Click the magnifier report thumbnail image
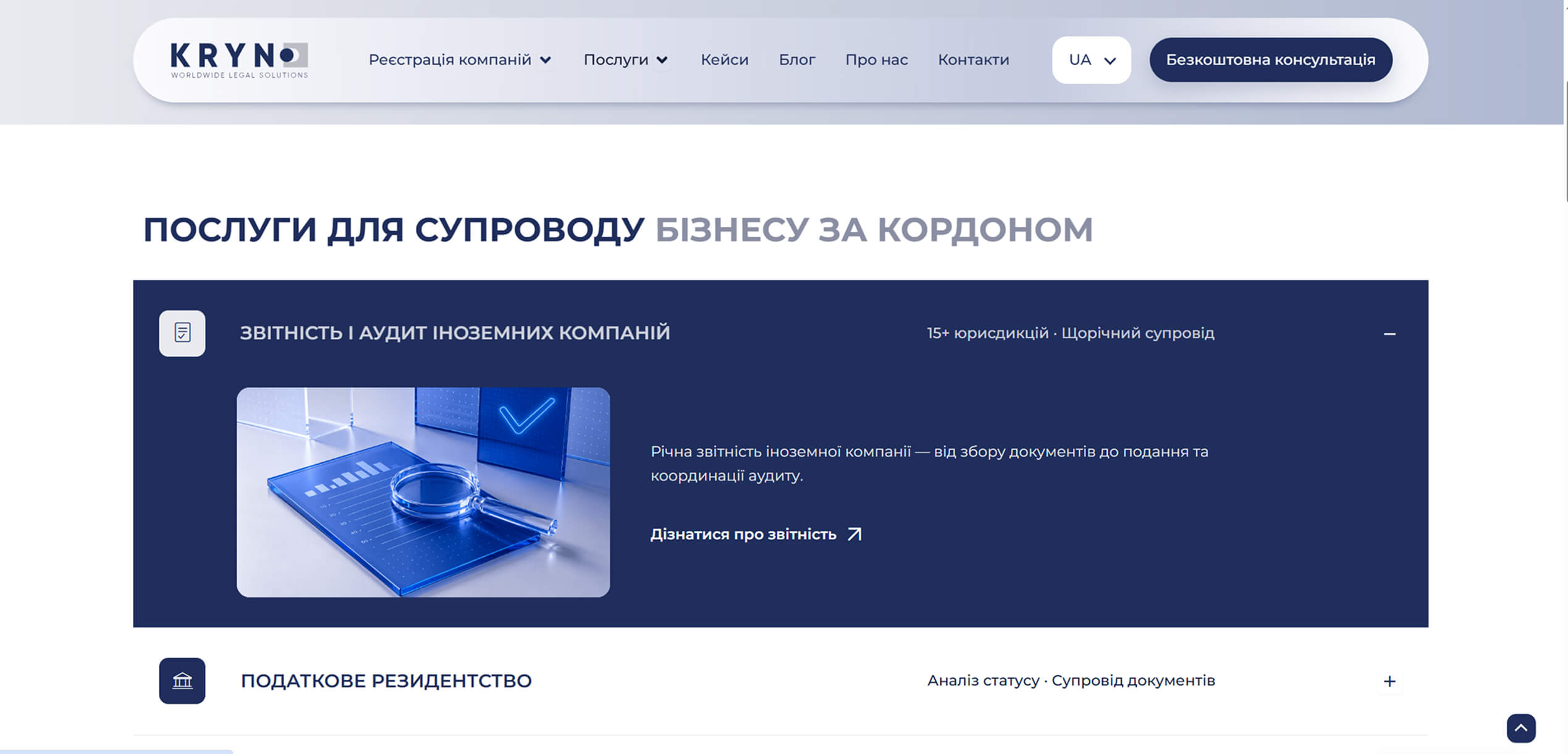Image resolution: width=1568 pixels, height=754 pixels. (423, 492)
